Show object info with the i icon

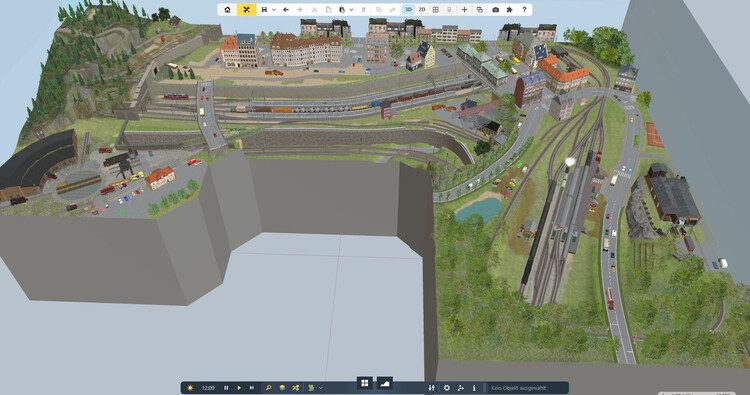[x=474, y=388]
